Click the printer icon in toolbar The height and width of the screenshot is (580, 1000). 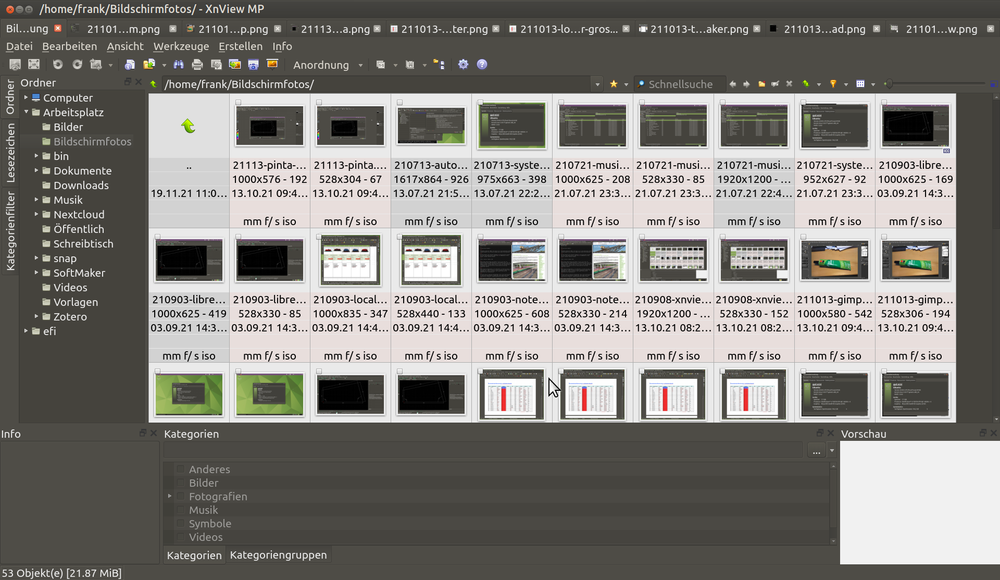(x=198, y=65)
